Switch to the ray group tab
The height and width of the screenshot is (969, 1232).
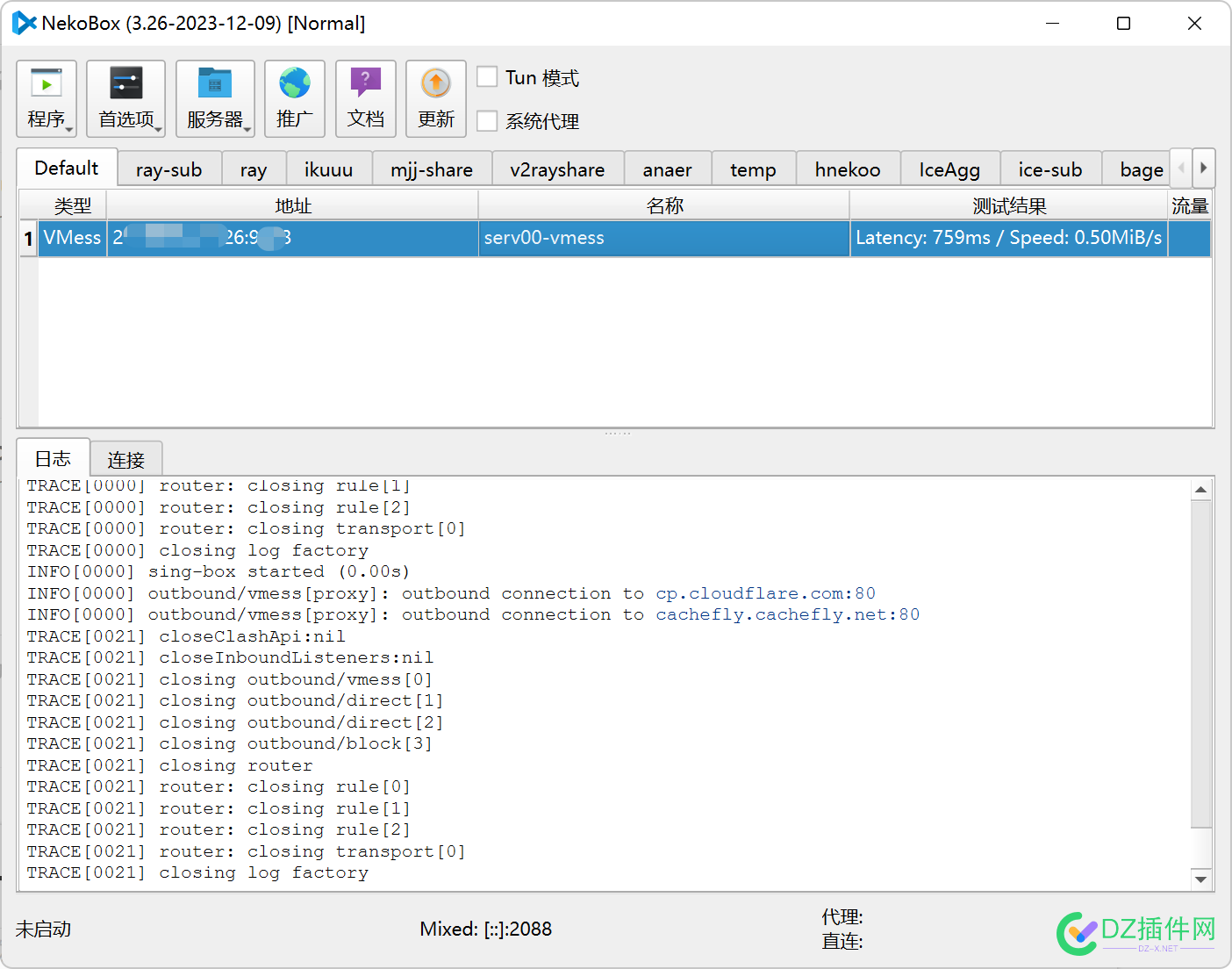pyautogui.click(x=254, y=169)
